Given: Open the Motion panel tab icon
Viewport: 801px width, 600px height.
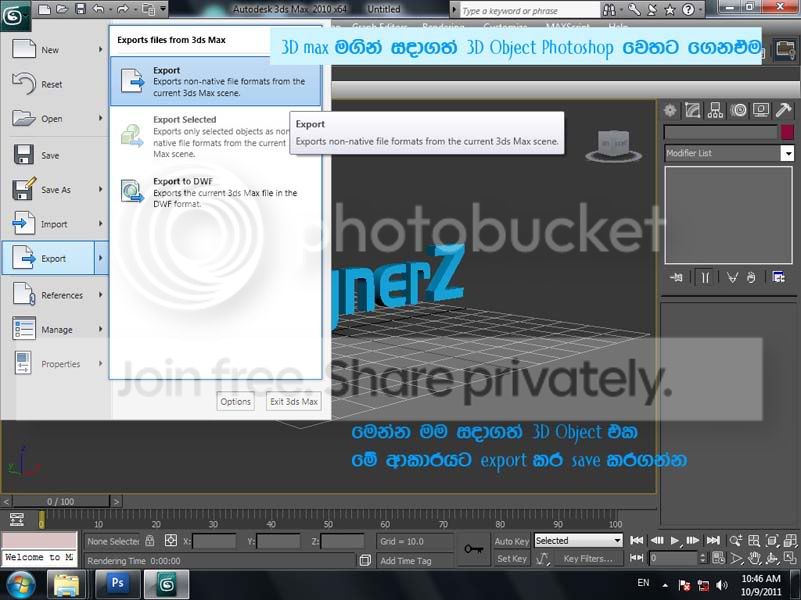Looking at the screenshot, I should pyautogui.click(x=738, y=110).
